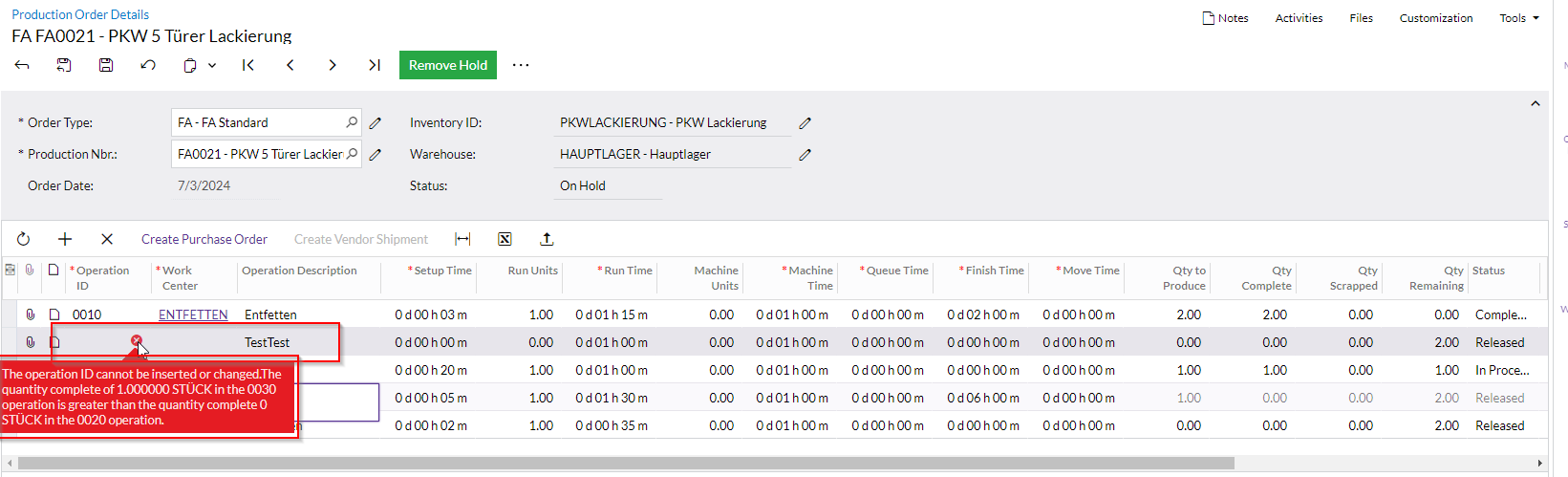Image resolution: width=1568 pixels, height=477 pixels.
Task: Collapse the header form chevron
Action: [x=1536, y=103]
